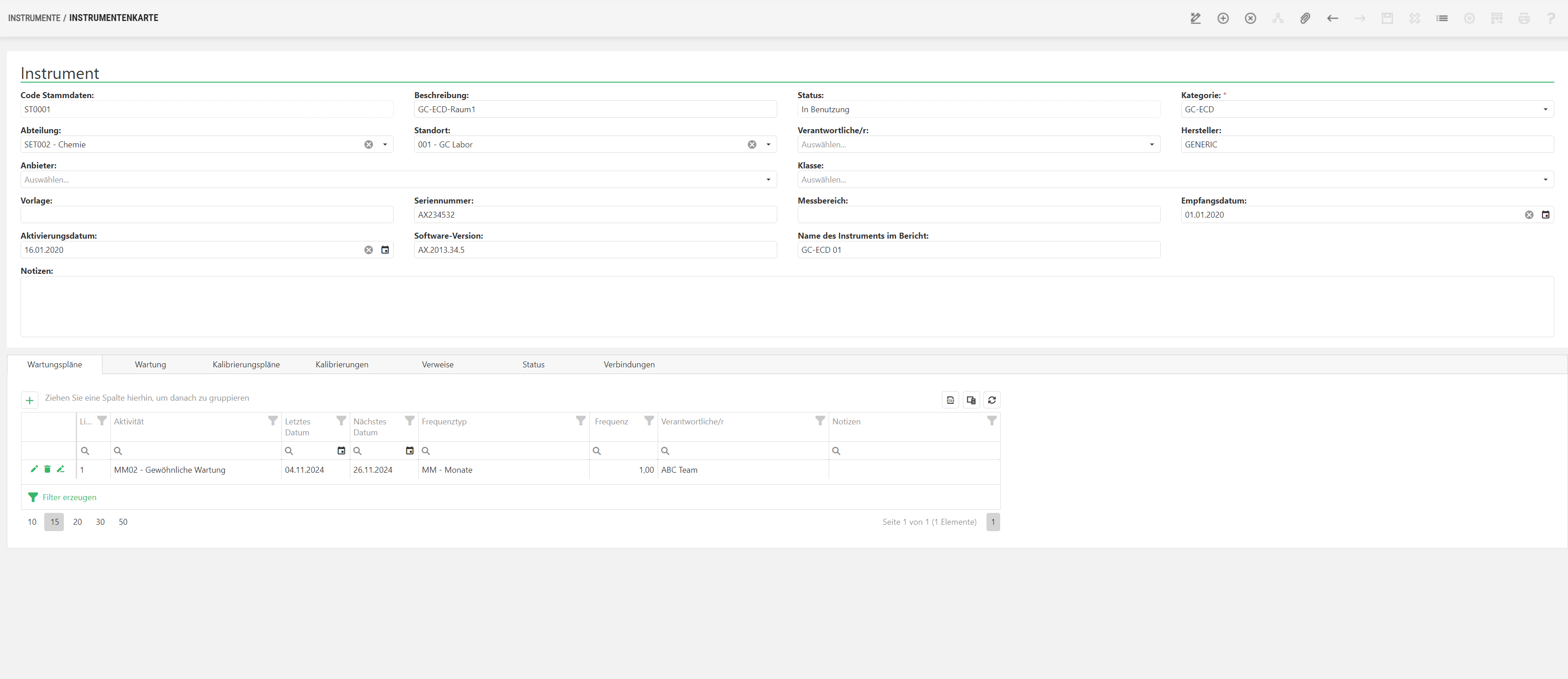Click the Filter erzeugen link
Screen dimensions: 1568x679
point(69,497)
